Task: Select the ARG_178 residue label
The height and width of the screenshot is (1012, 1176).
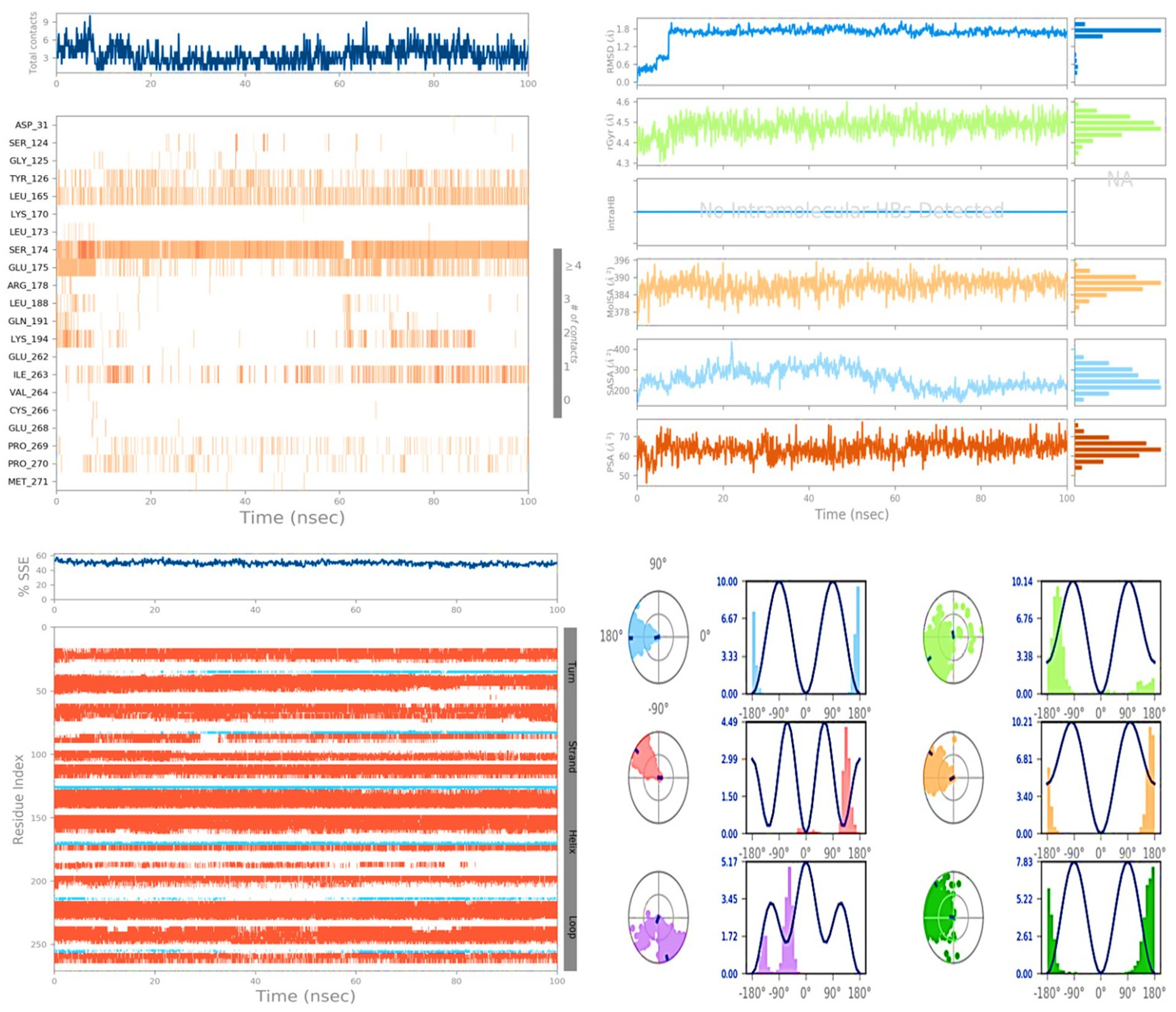Action: coord(28,286)
